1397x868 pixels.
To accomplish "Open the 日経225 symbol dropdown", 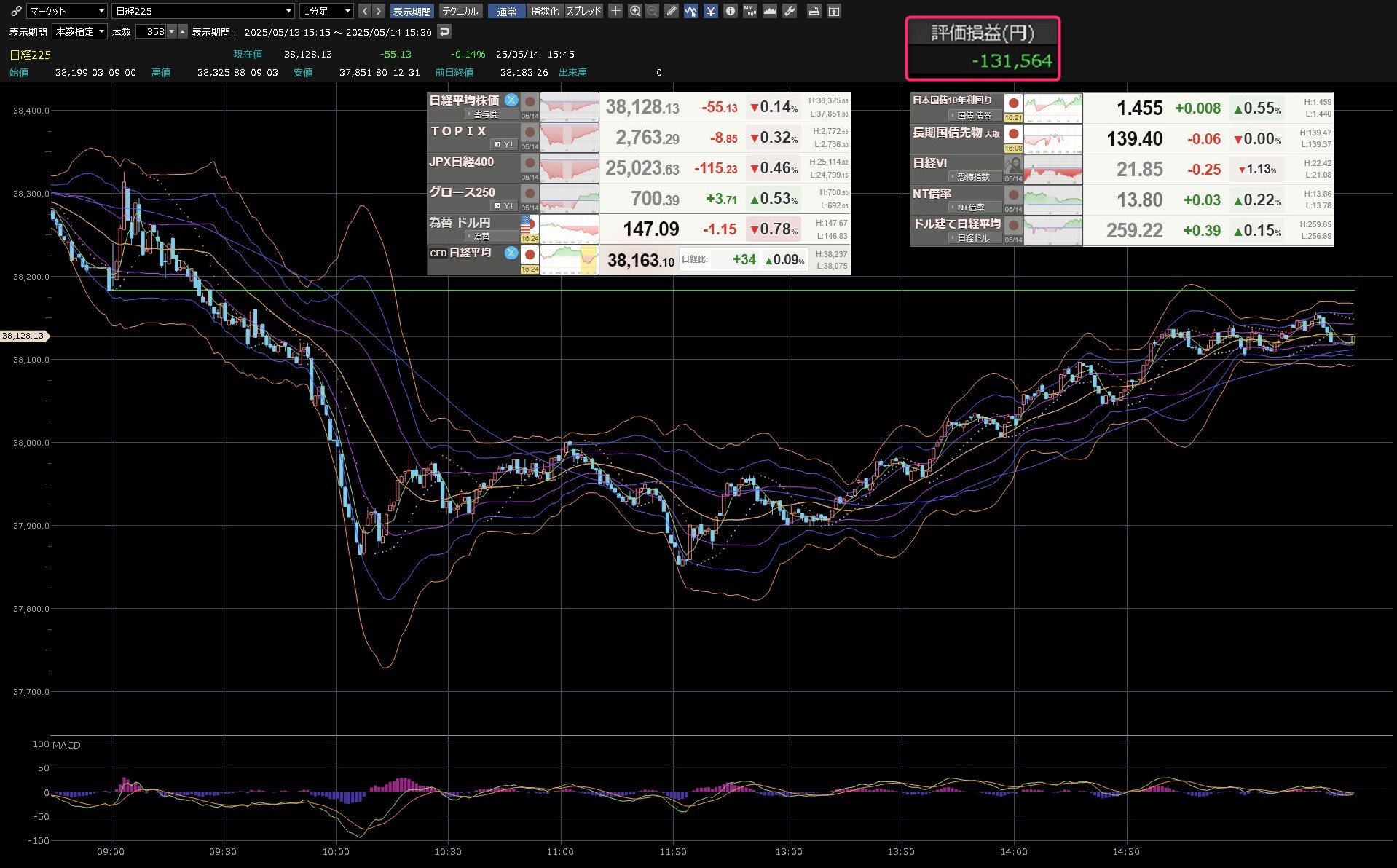I will pos(204,11).
